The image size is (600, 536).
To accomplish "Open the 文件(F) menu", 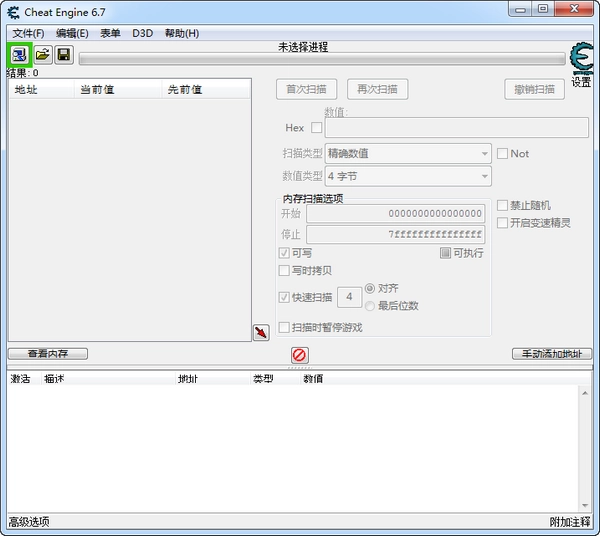I will point(28,33).
